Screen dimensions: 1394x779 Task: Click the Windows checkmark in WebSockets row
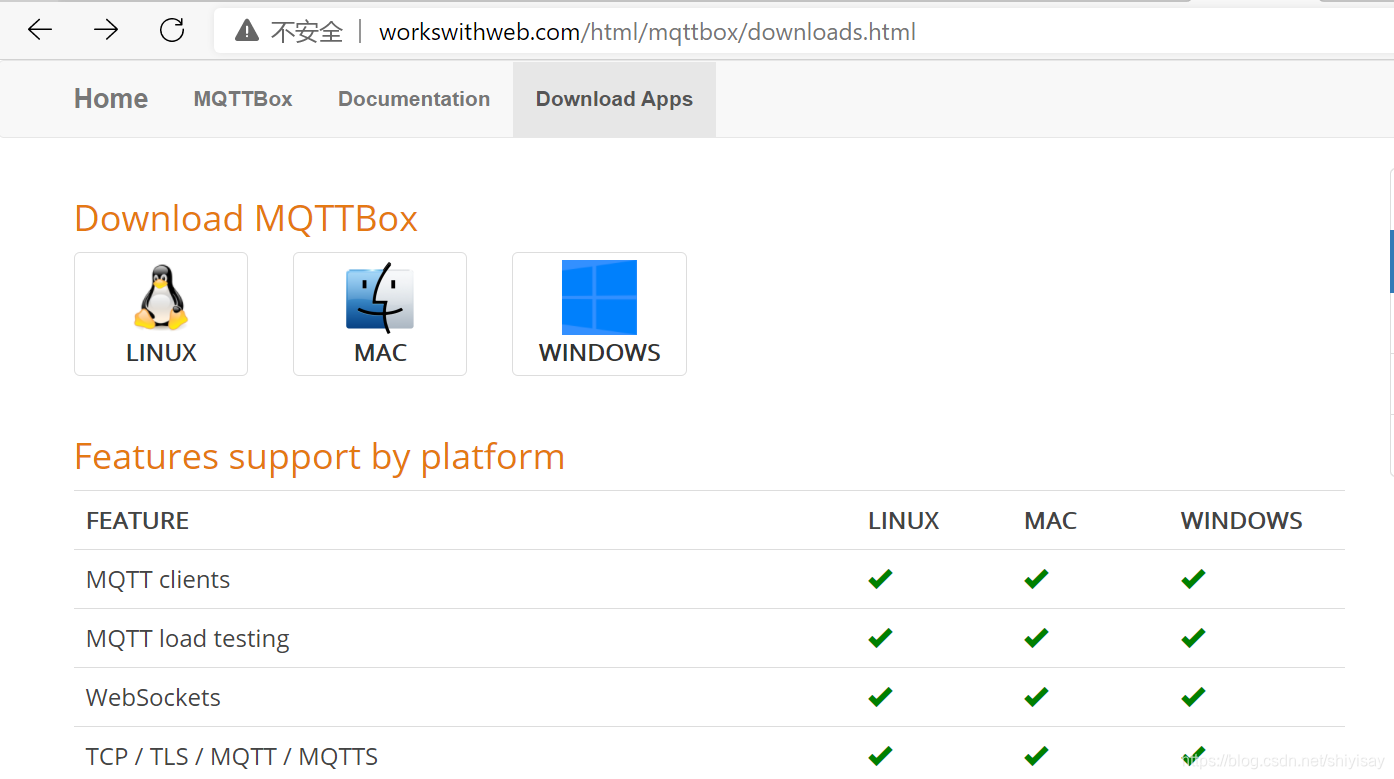pos(1193,697)
